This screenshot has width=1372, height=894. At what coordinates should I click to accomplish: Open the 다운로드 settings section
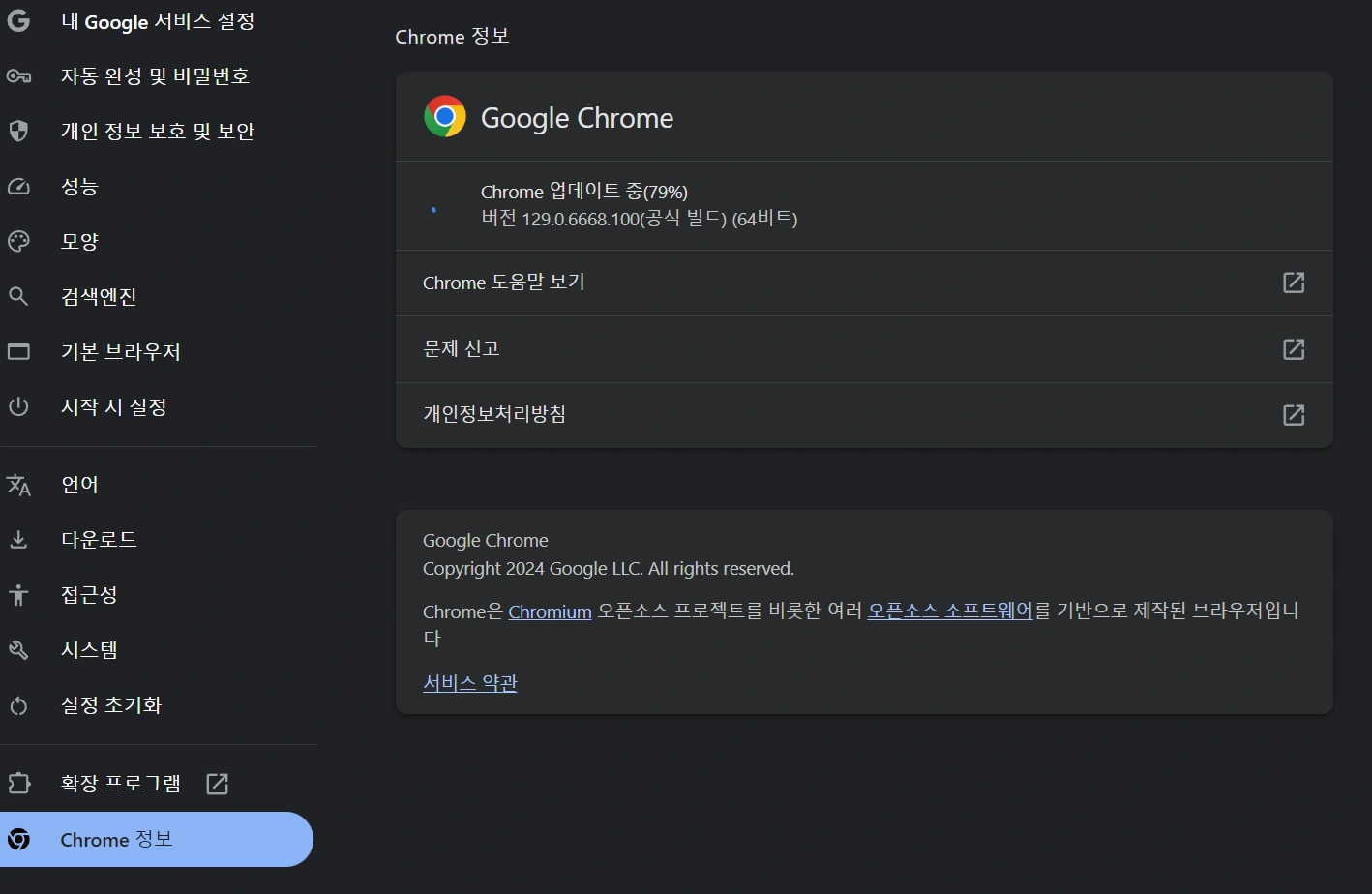pyautogui.click(x=99, y=539)
